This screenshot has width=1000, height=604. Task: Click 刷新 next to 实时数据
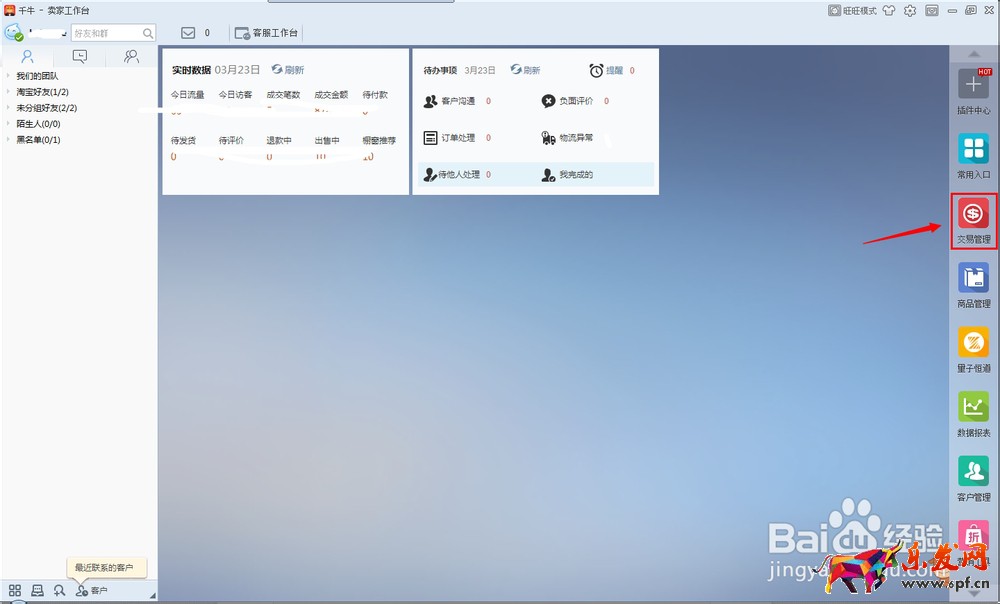[288, 70]
